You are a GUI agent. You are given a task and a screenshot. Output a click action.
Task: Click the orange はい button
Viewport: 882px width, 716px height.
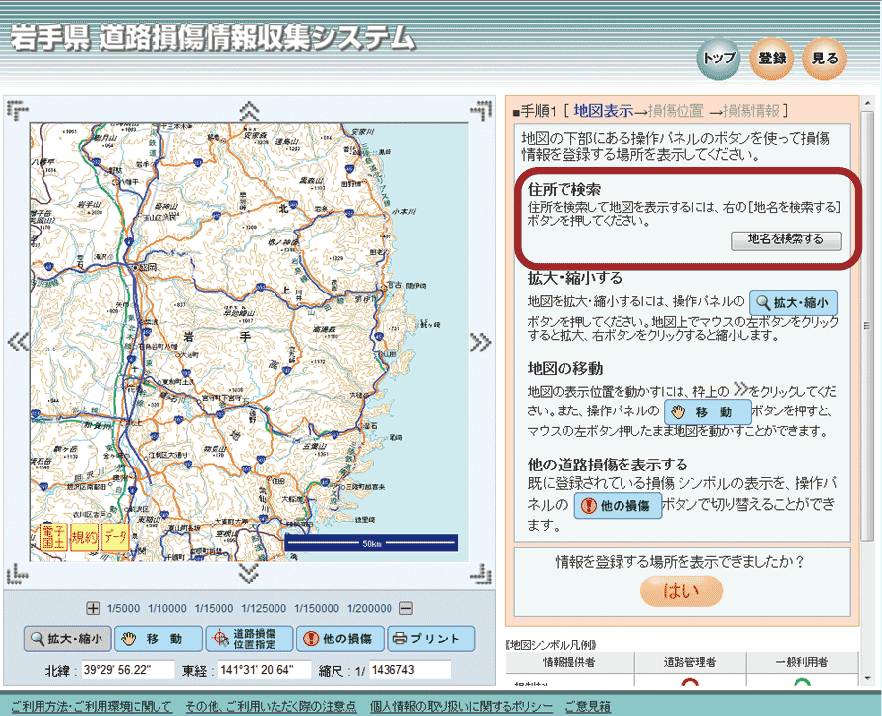(x=681, y=591)
